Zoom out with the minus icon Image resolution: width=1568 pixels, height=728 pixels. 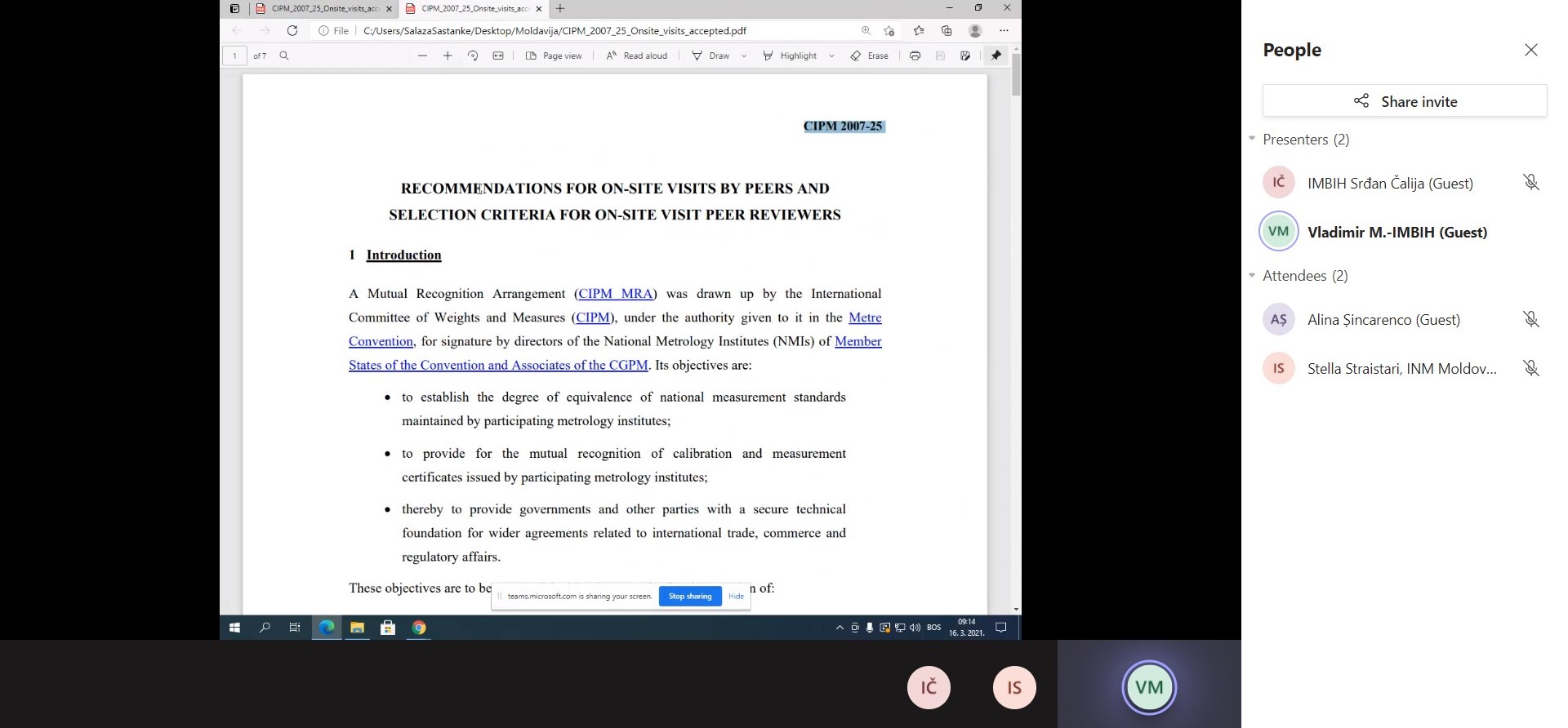click(422, 55)
